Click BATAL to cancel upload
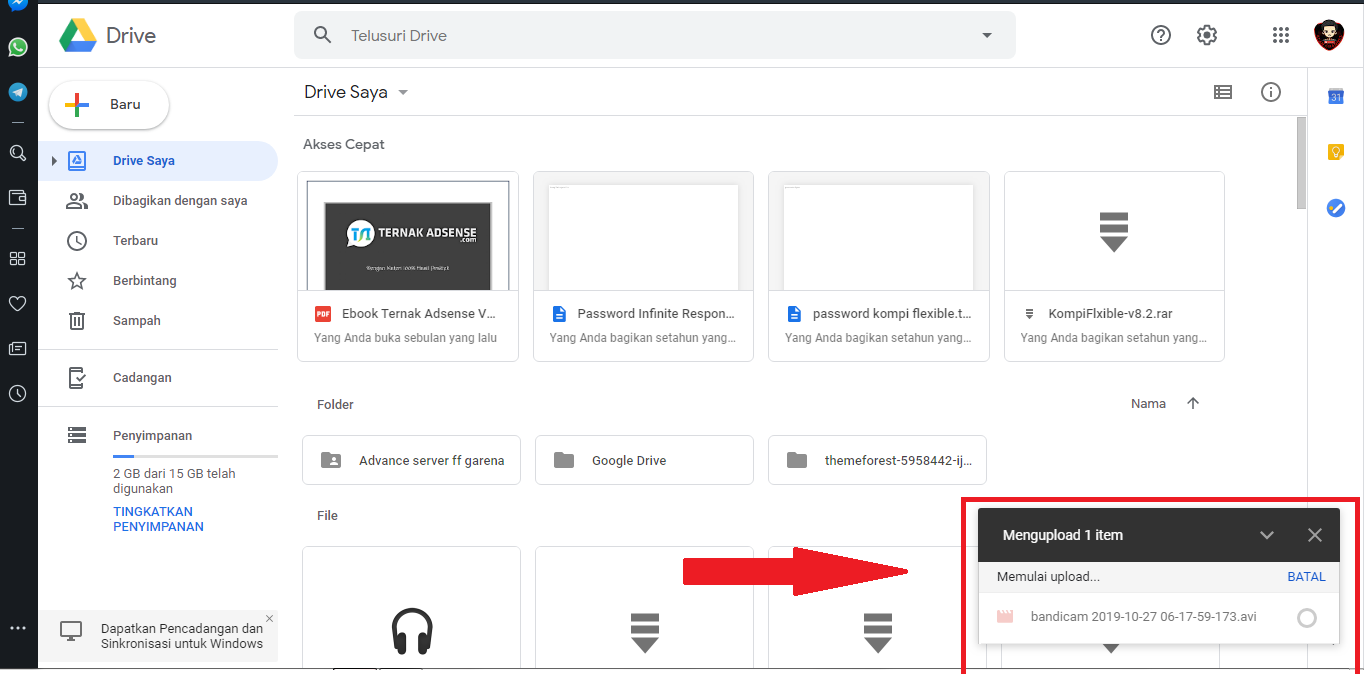The width and height of the screenshot is (1366, 674). point(1306,577)
